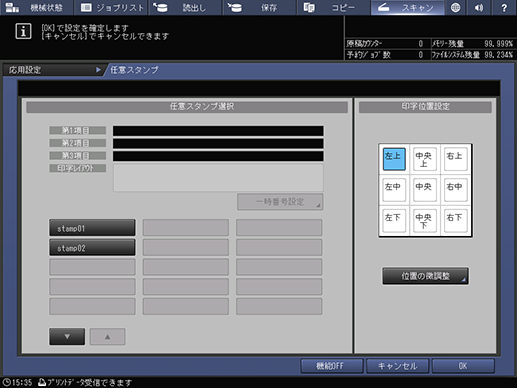Click the 印字レイアウト preview box

click(x=218, y=177)
